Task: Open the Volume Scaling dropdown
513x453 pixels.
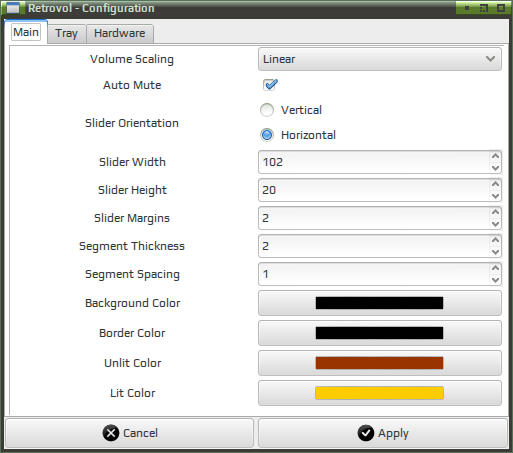Action: click(x=380, y=59)
